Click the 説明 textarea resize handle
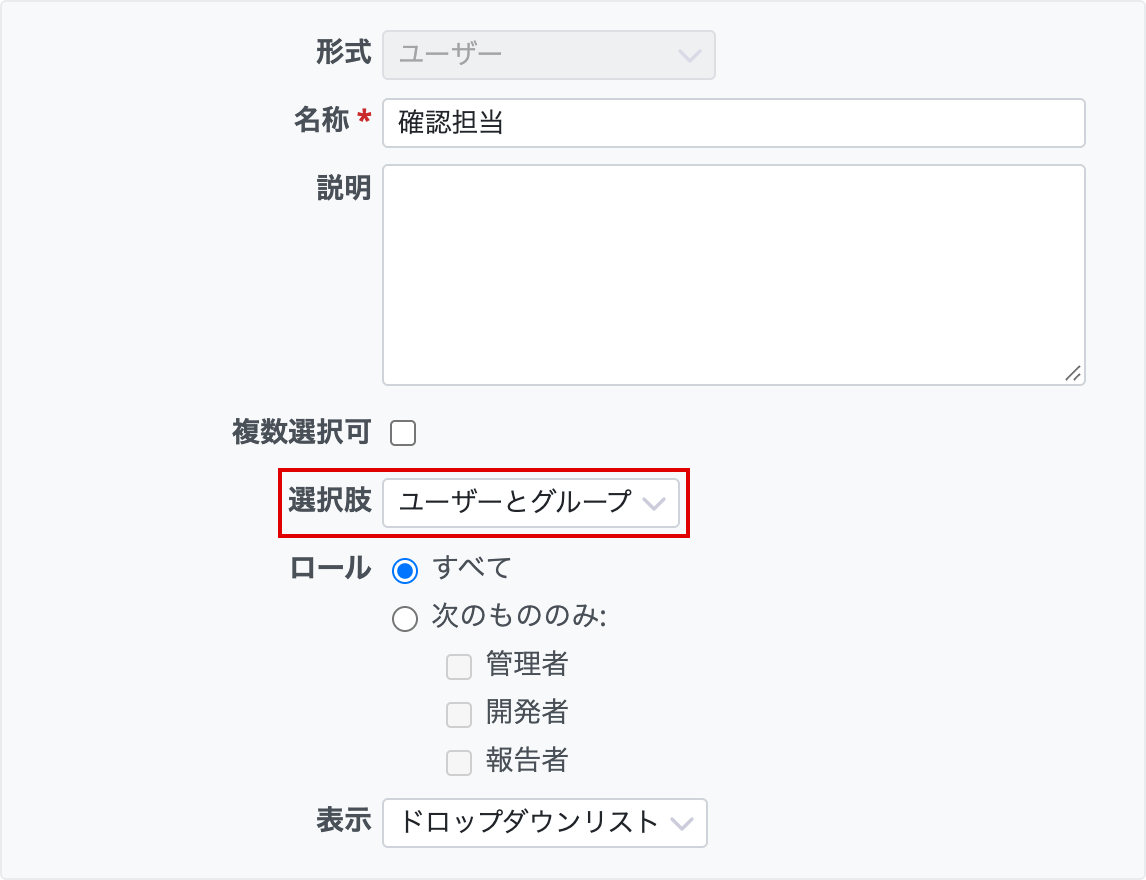This screenshot has width=1146, height=880. click(x=1073, y=373)
